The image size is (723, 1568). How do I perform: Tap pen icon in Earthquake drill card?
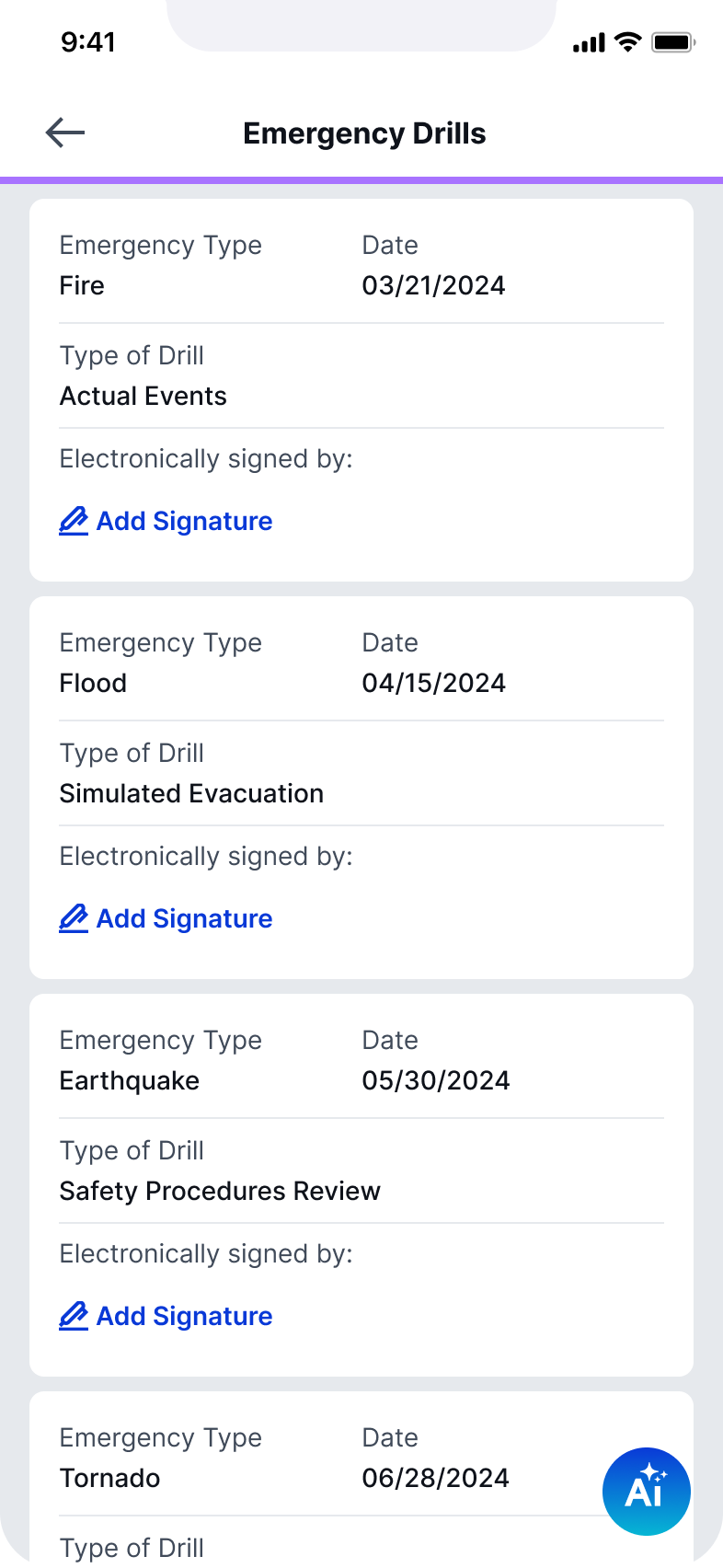pyautogui.click(x=74, y=1316)
